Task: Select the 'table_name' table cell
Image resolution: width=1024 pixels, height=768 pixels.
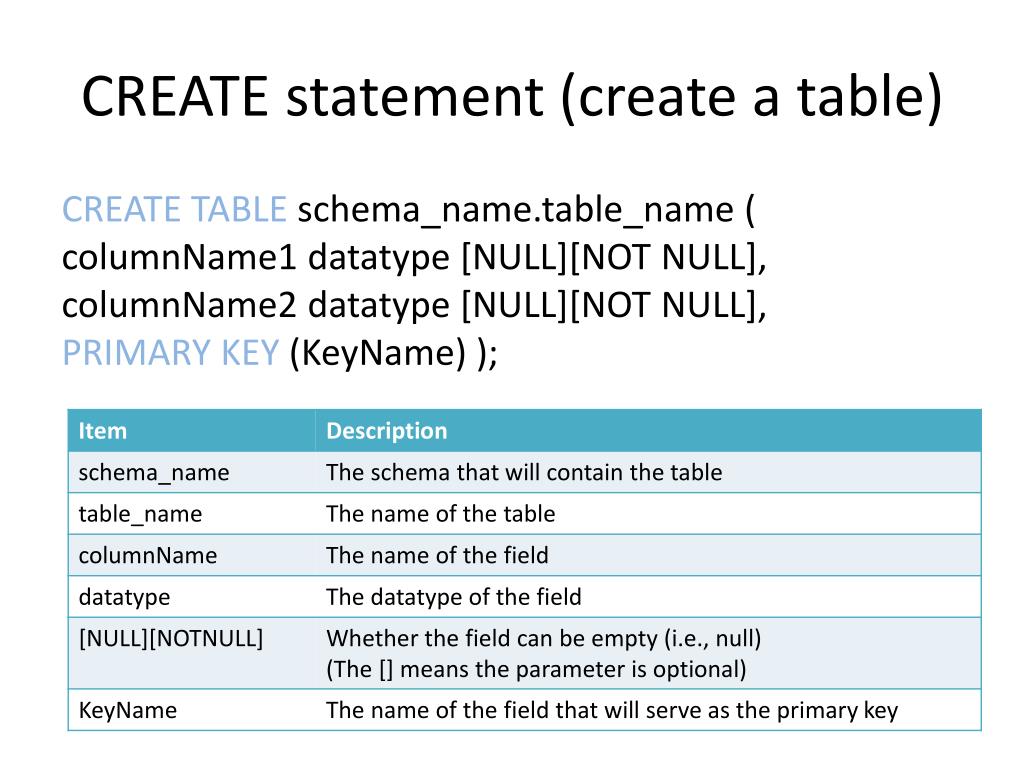Action: point(191,514)
